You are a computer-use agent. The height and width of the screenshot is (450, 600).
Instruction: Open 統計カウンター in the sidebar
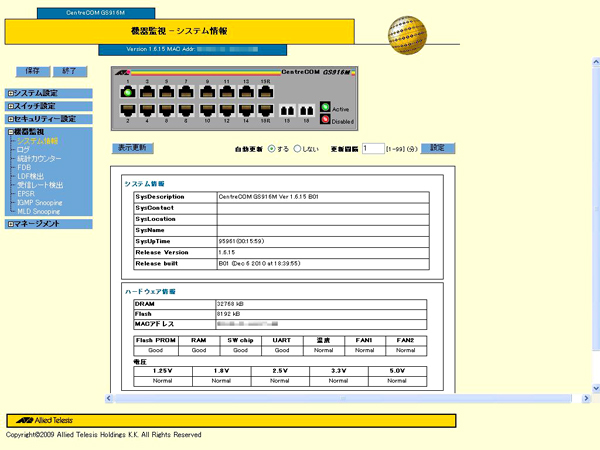39,158
